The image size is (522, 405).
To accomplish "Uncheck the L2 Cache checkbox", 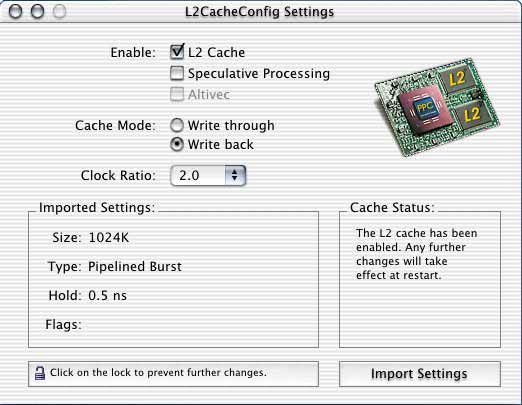I will (177, 52).
